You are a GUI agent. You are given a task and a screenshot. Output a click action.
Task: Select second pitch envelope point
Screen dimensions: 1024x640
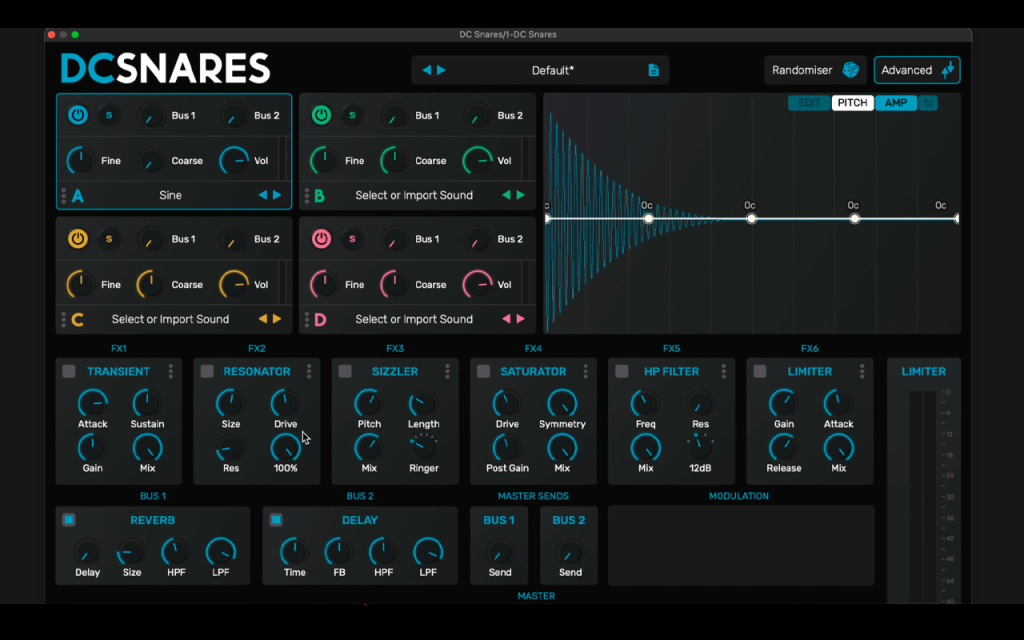[648, 219]
